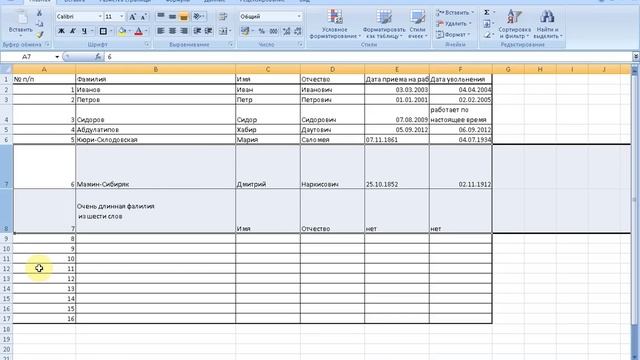
Task: Open Cell Styles (Стили ячеек)
Action: (x=418, y=24)
